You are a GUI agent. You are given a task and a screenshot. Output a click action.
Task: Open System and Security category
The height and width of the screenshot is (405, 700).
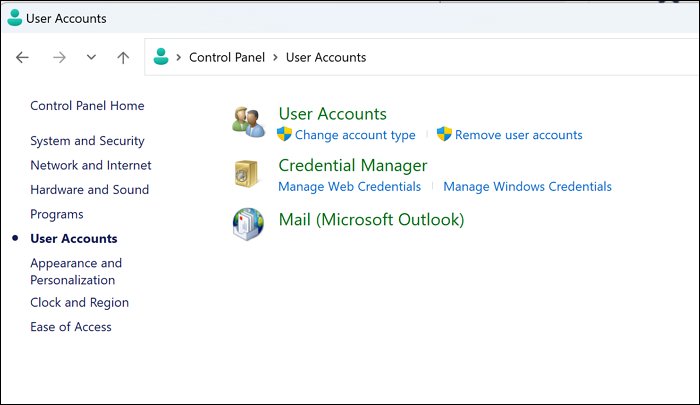click(x=87, y=141)
